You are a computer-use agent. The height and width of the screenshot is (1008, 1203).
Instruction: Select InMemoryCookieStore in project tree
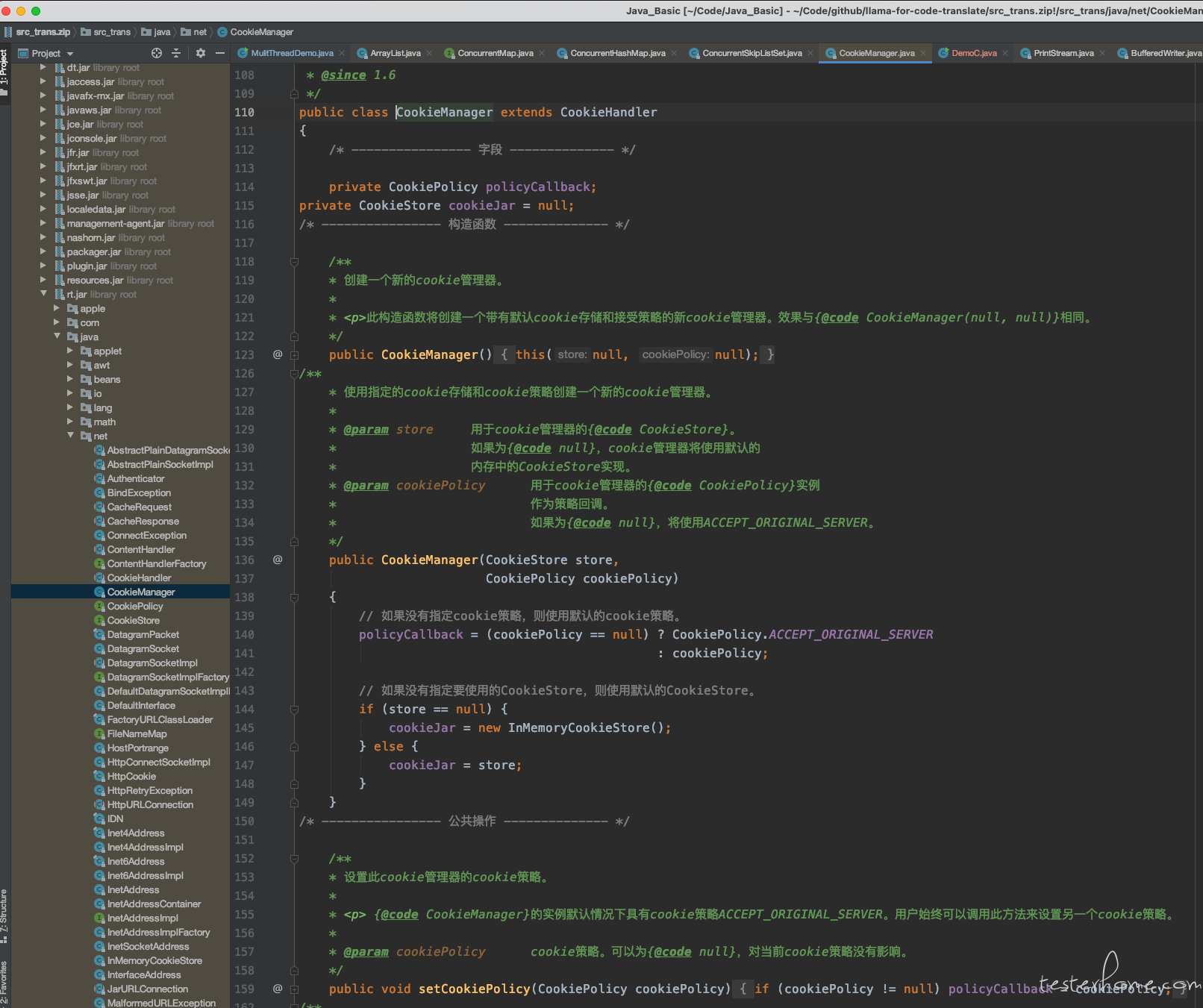154,960
